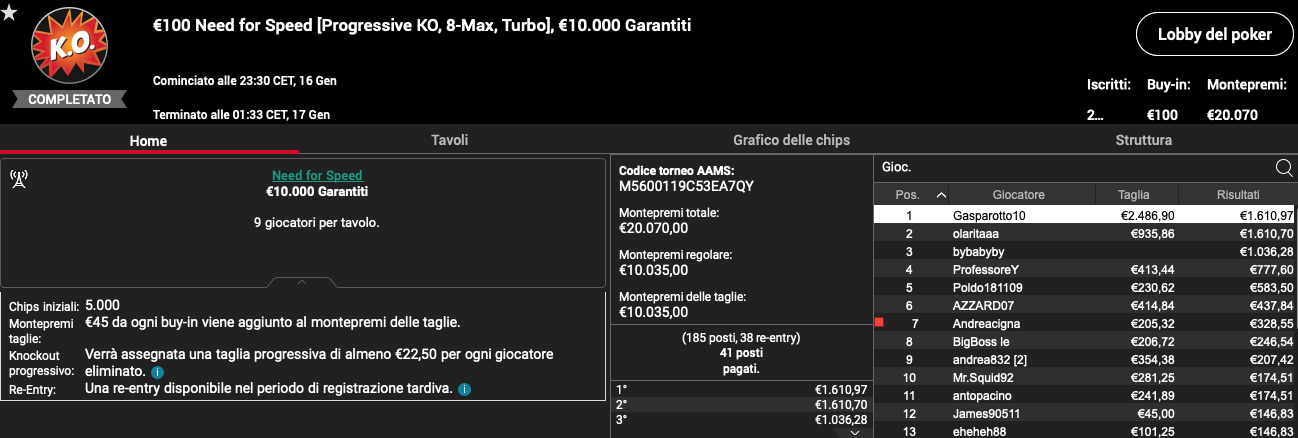Click info icon next to Re-Entry description

point(464,389)
